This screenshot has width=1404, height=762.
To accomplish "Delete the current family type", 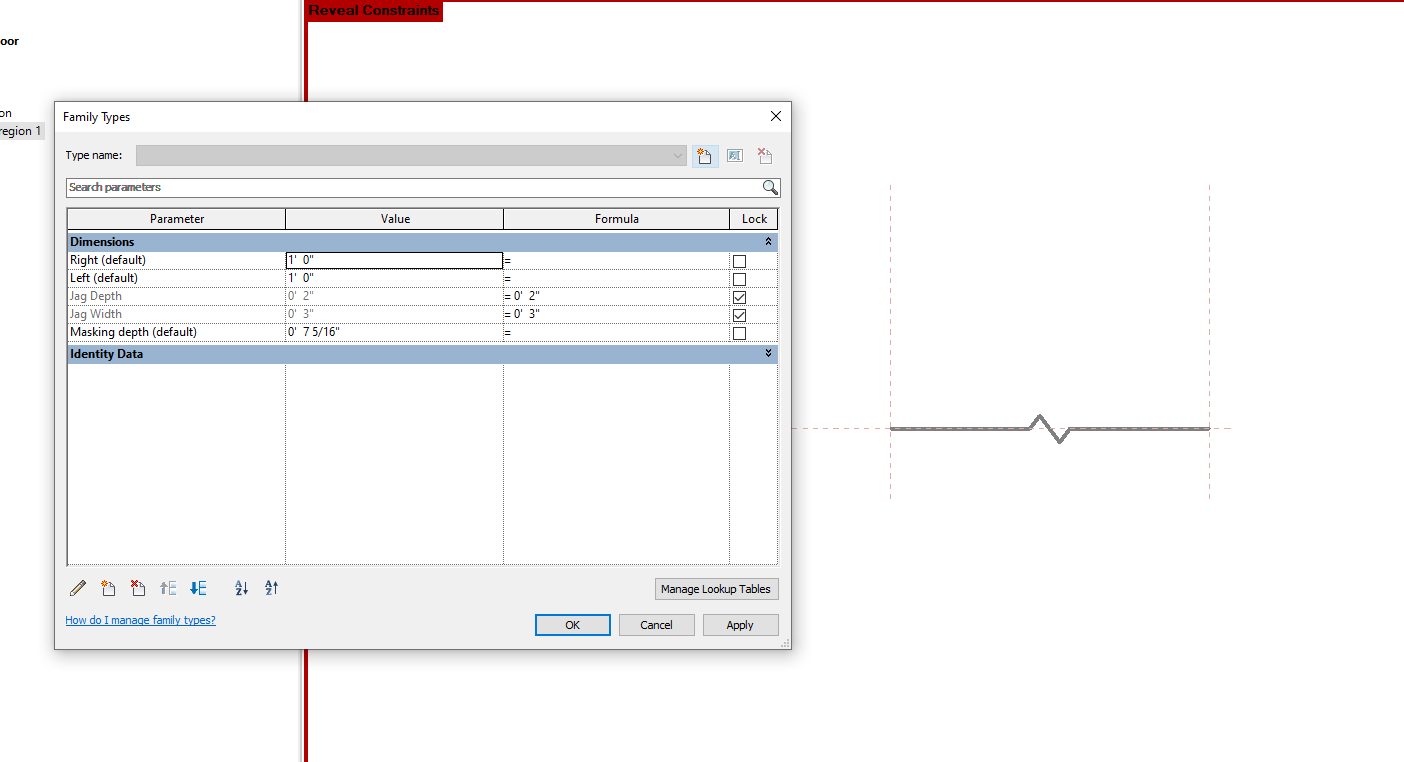I will tap(764, 155).
